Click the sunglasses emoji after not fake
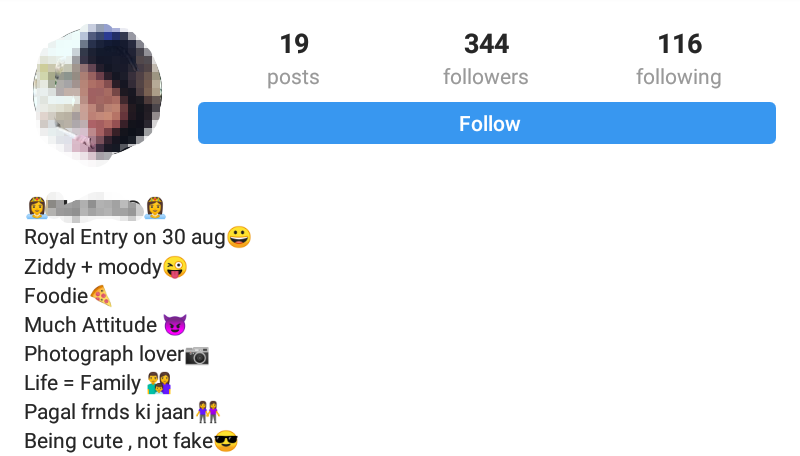Screen dimensions: 800x456 (226, 441)
